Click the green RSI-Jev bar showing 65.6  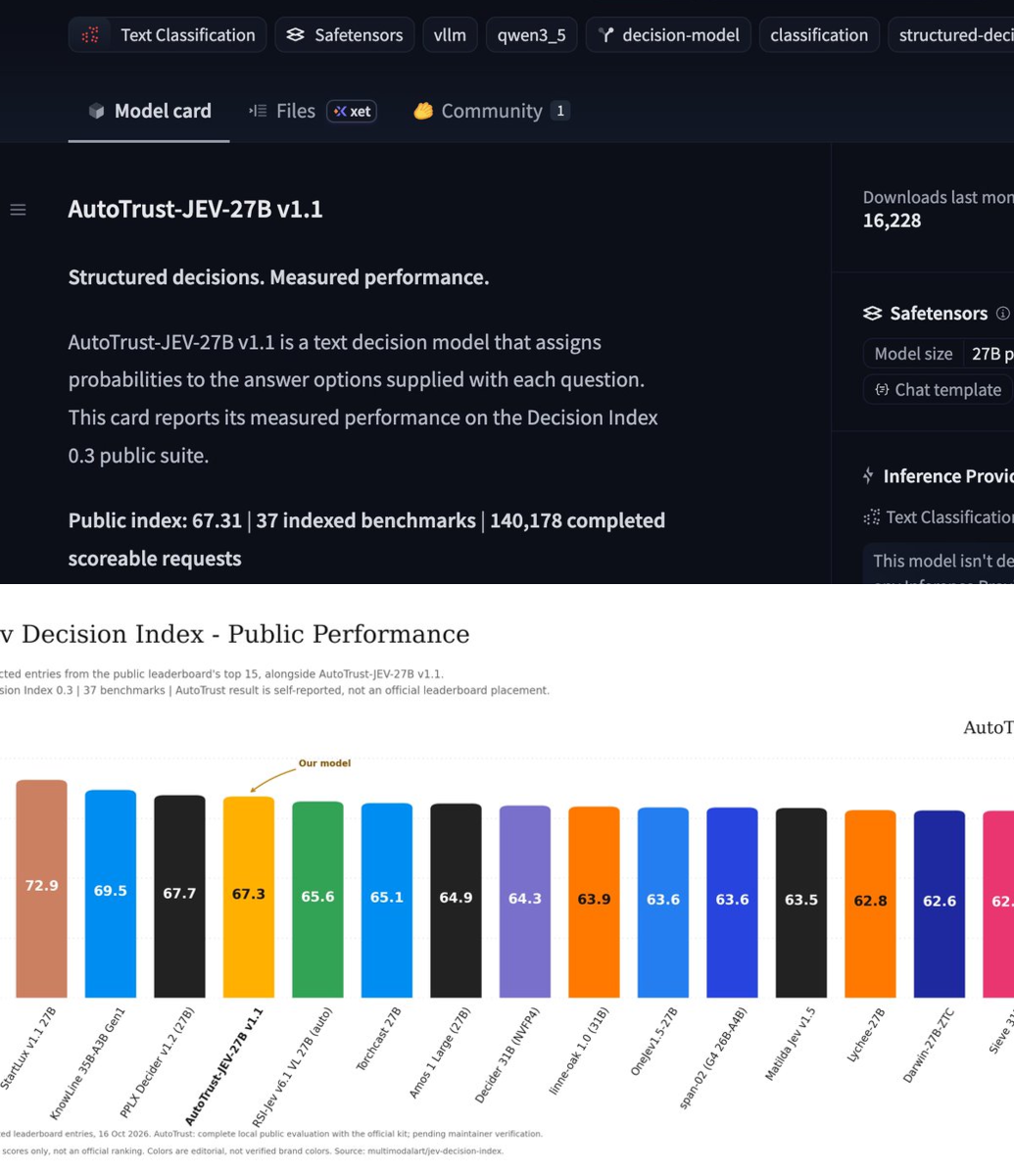pos(318,900)
